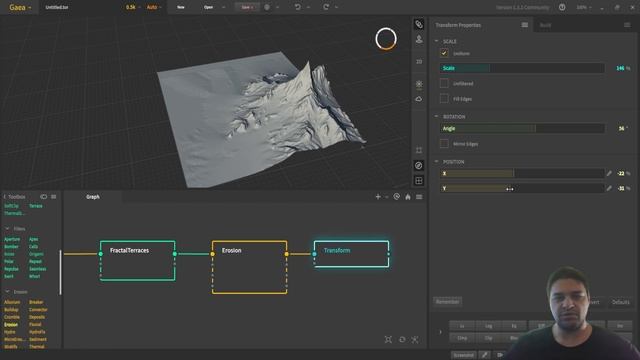Click the Screenshot button at bottom
The image size is (640, 360).
pos(464,355)
